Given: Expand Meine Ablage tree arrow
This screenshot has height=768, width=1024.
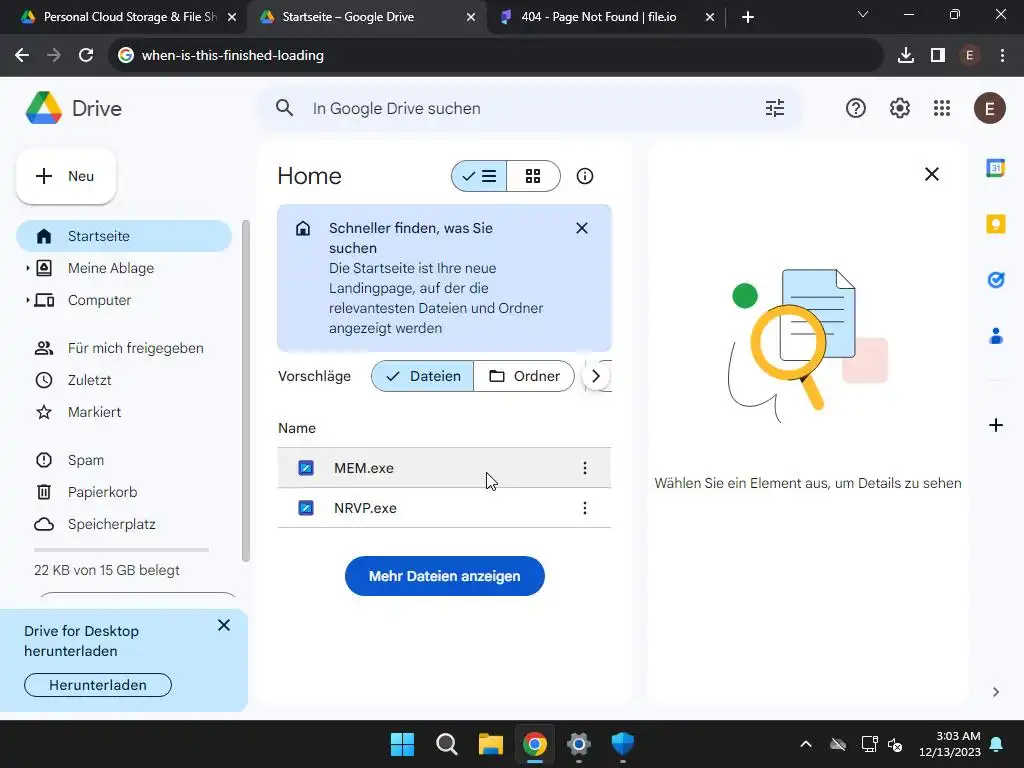Looking at the screenshot, I should point(27,268).
